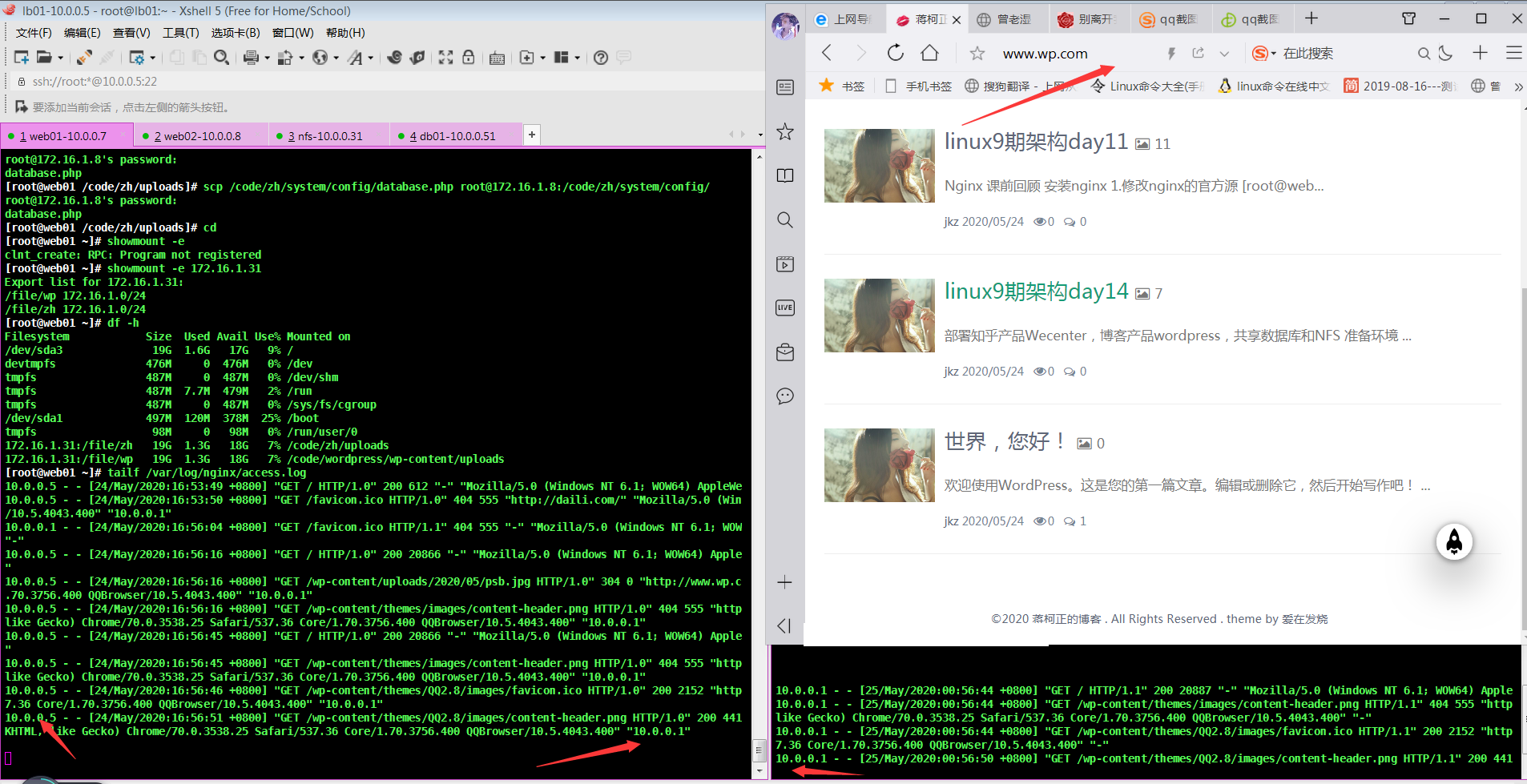The height and width of the screenshot is (784, 1527).
Task: Click the font icon in Xshell toolbar
Action: (355, 58)
